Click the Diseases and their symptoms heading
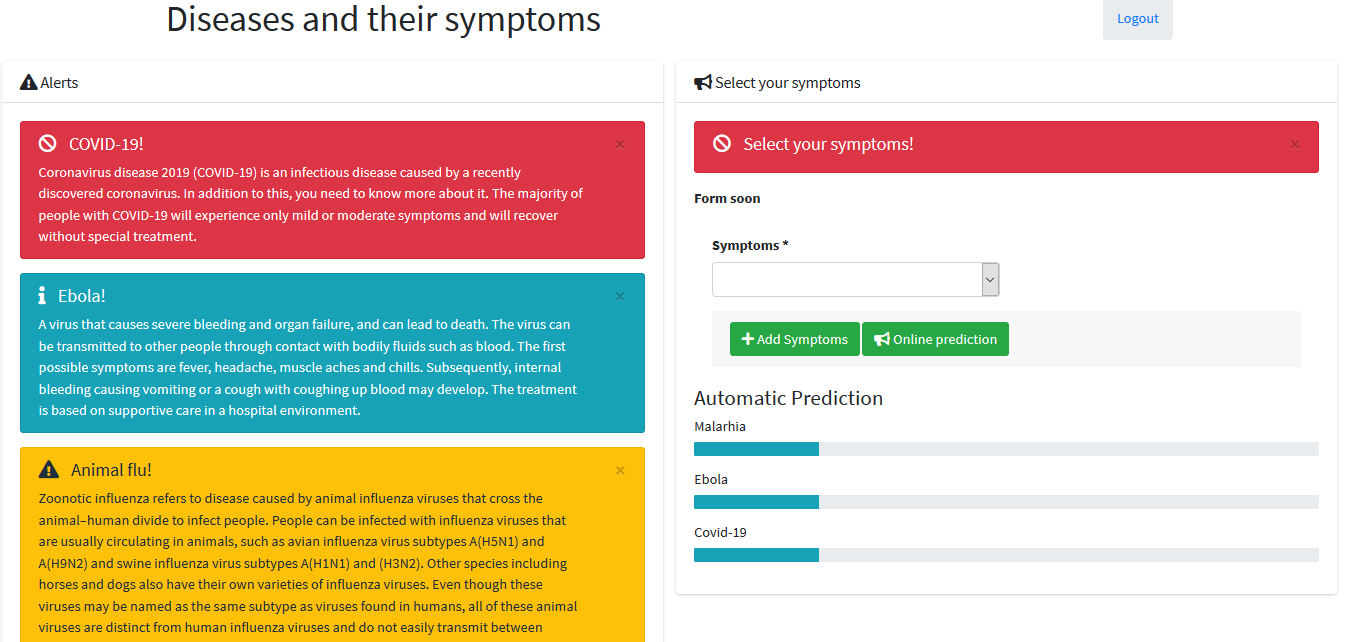This screenshot has width=1345, height=642. (383, 19)
